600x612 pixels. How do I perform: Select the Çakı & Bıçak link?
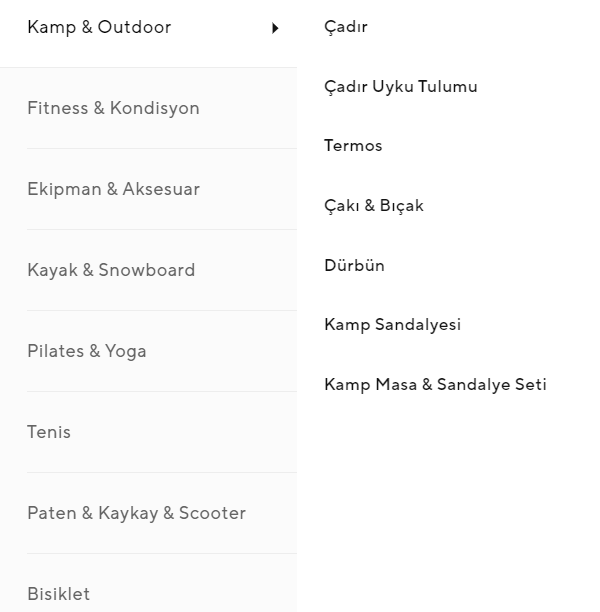point(374,206)
